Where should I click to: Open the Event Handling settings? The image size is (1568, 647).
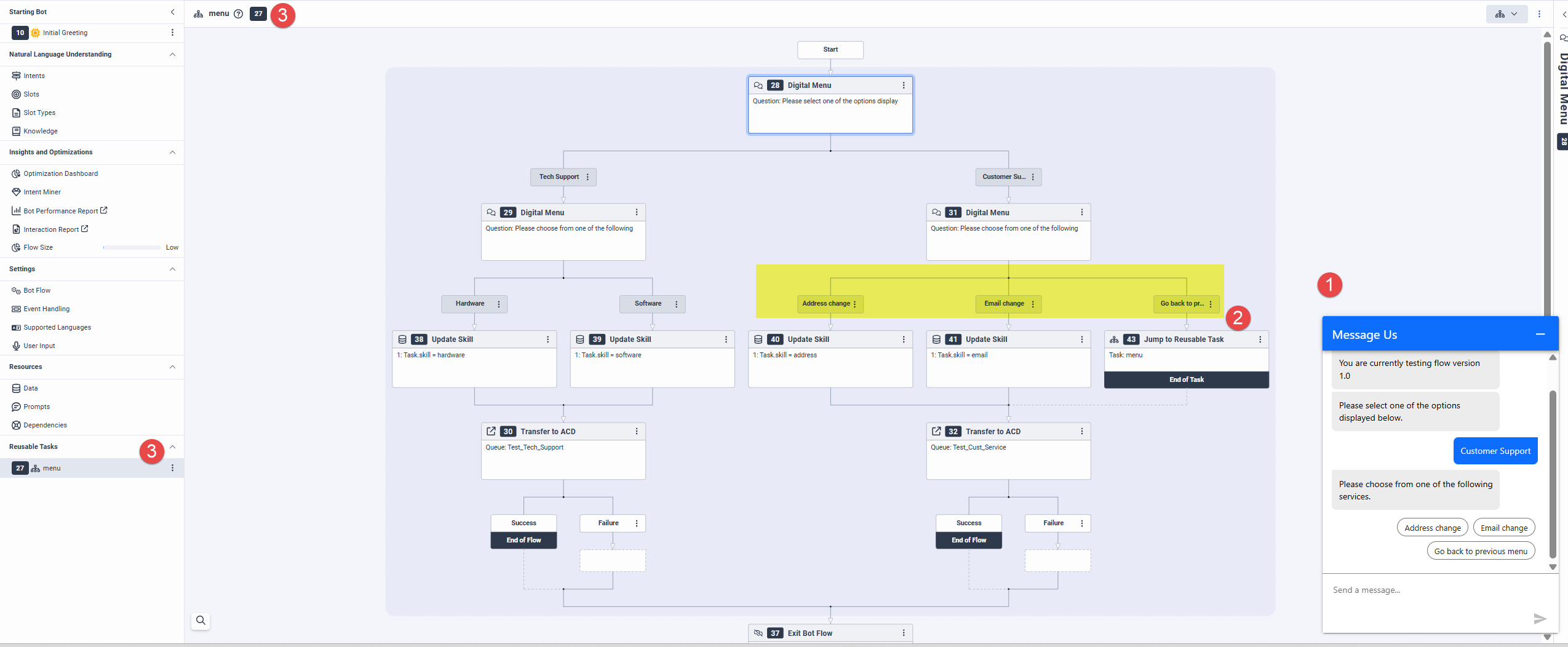[47, 309]
